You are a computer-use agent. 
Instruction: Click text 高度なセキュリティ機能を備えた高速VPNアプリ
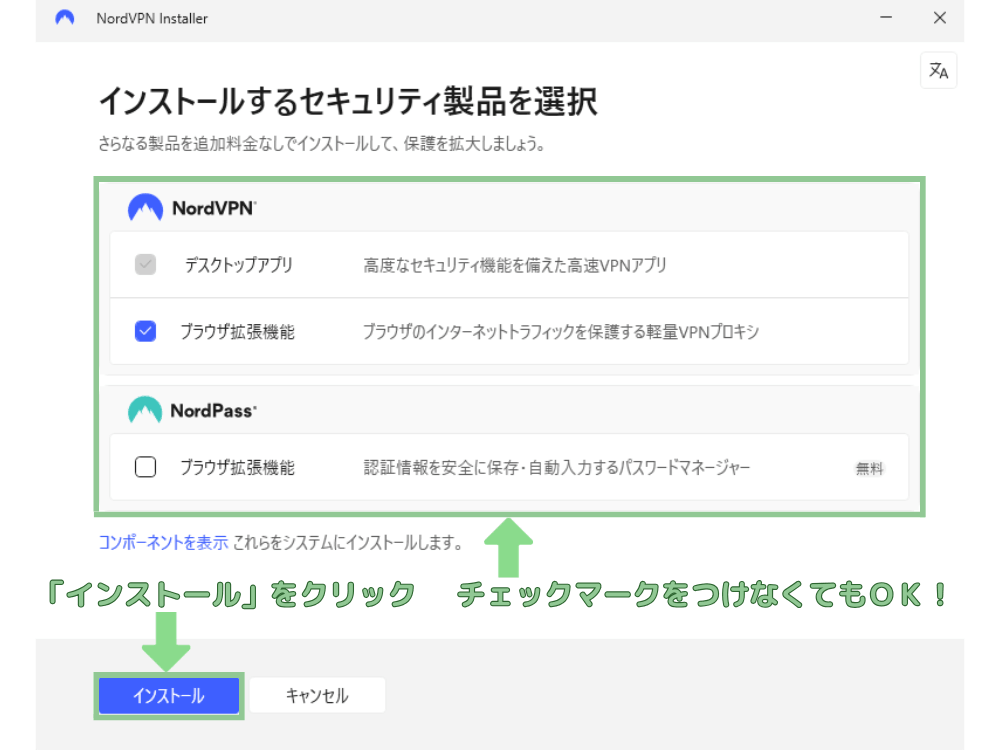[515, 265]
